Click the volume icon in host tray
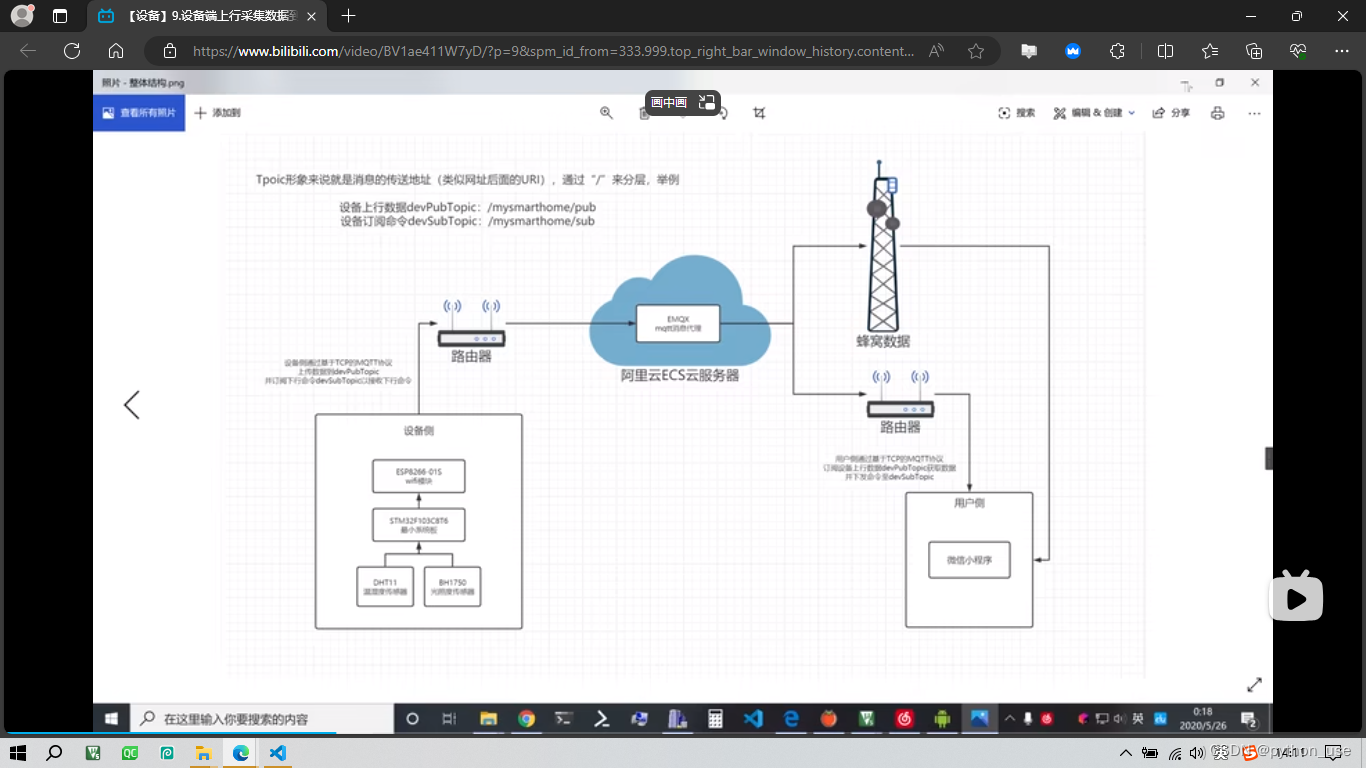1366x768 pixels. pyautogui.click(x=1198, y=752)
